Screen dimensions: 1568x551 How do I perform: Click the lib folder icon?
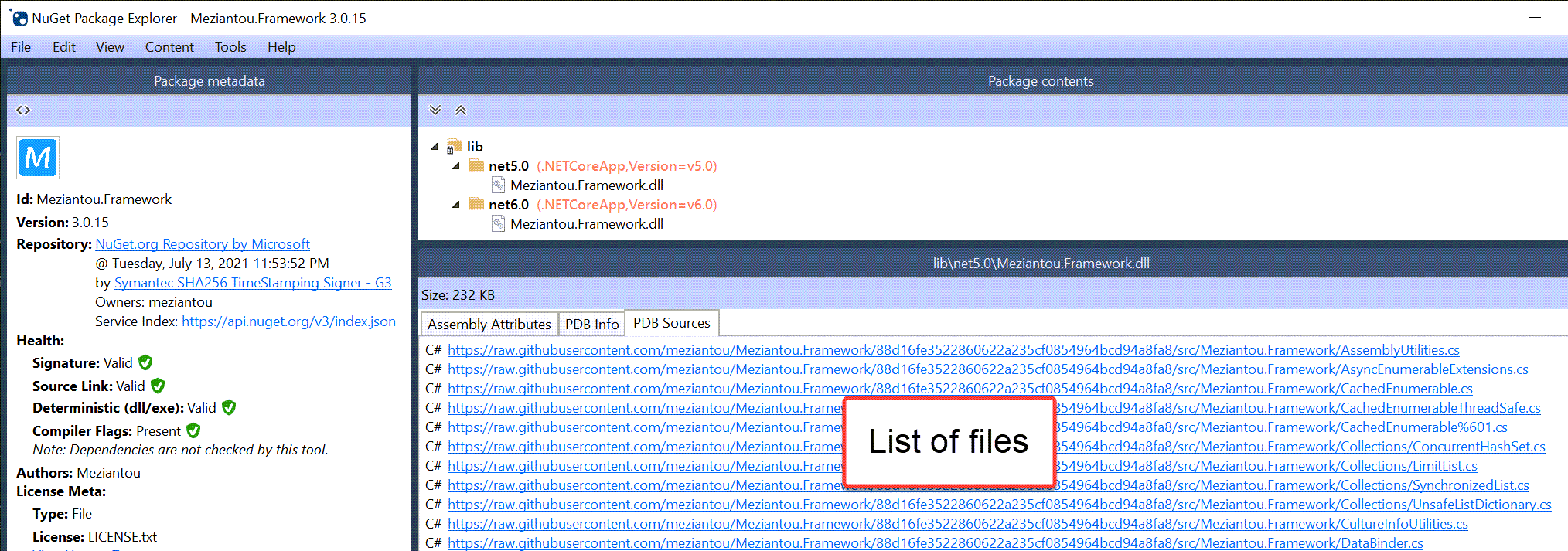(x=455, y=146)
